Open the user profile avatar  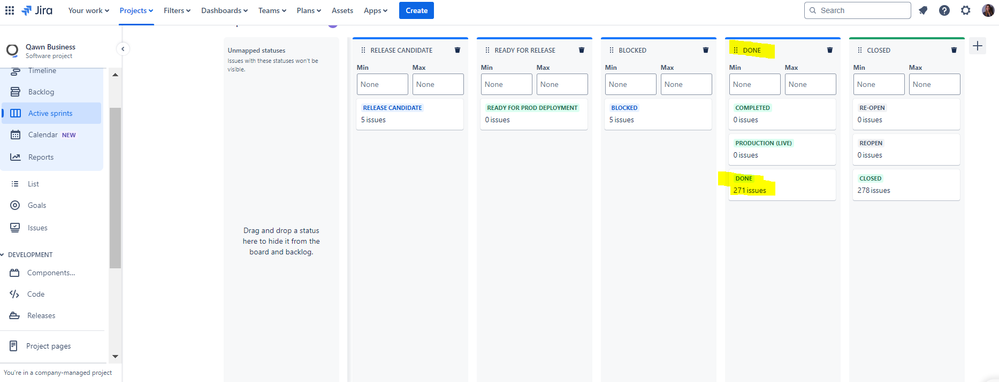coord(988,10)
